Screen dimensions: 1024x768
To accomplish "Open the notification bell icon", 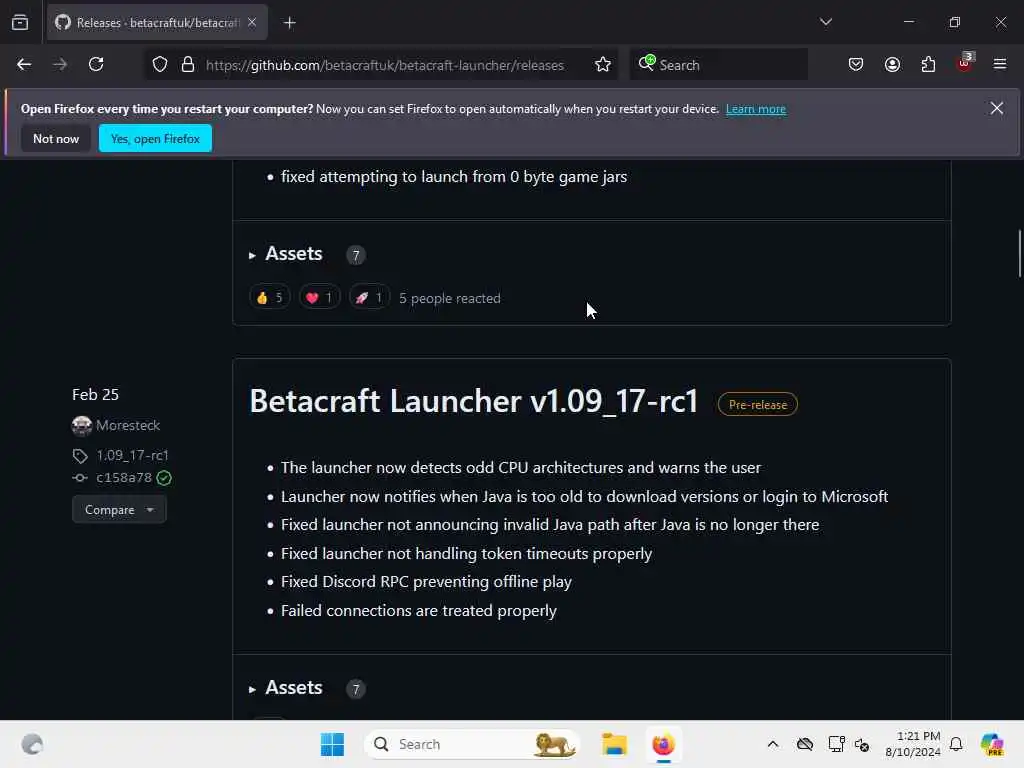I will tap(956, 744).
